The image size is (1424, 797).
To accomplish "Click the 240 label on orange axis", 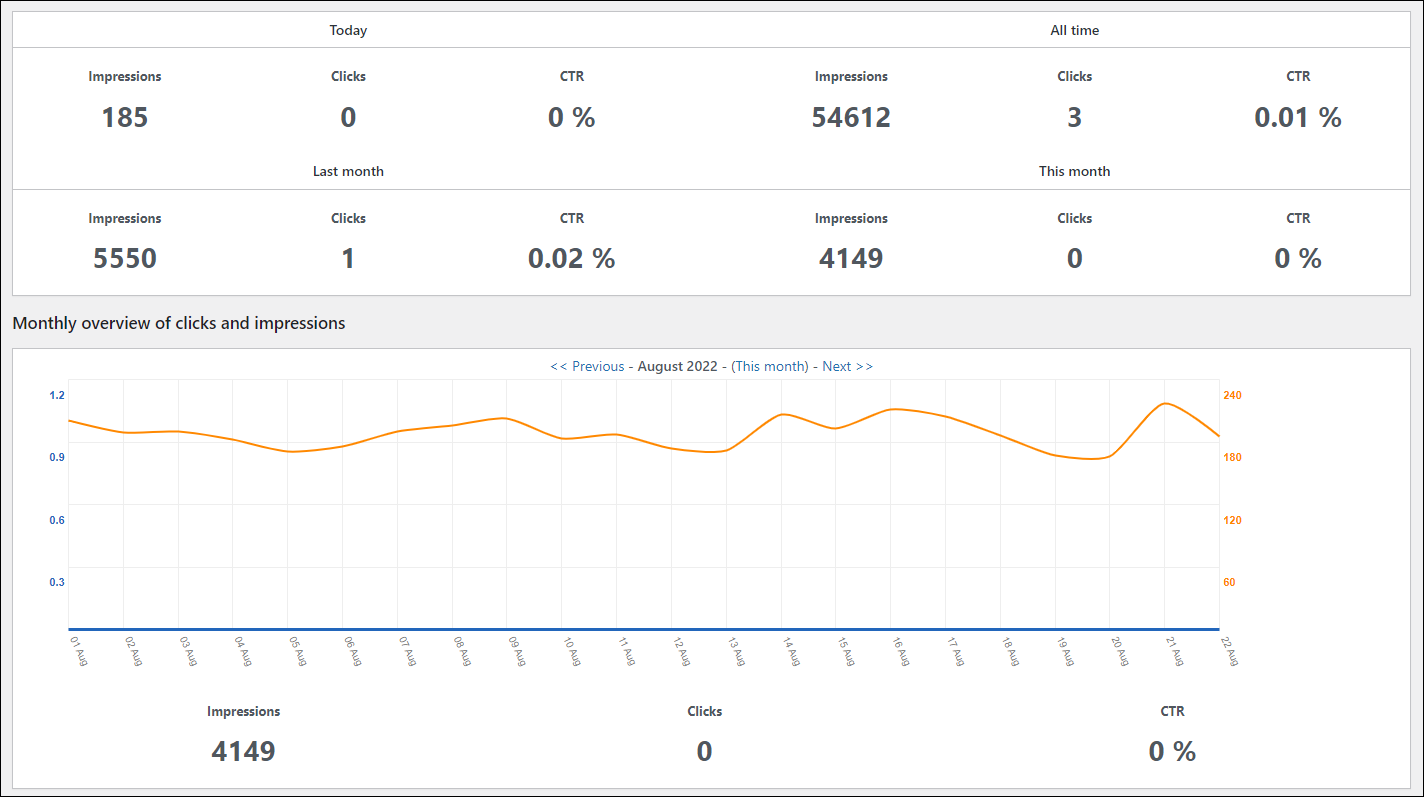I will 1233,395.
